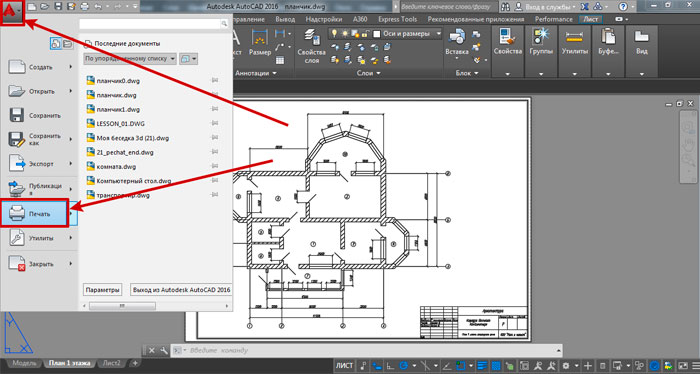
Task: Pin LESSON_01.DWG in the recent list
Action: pos(215,123)
